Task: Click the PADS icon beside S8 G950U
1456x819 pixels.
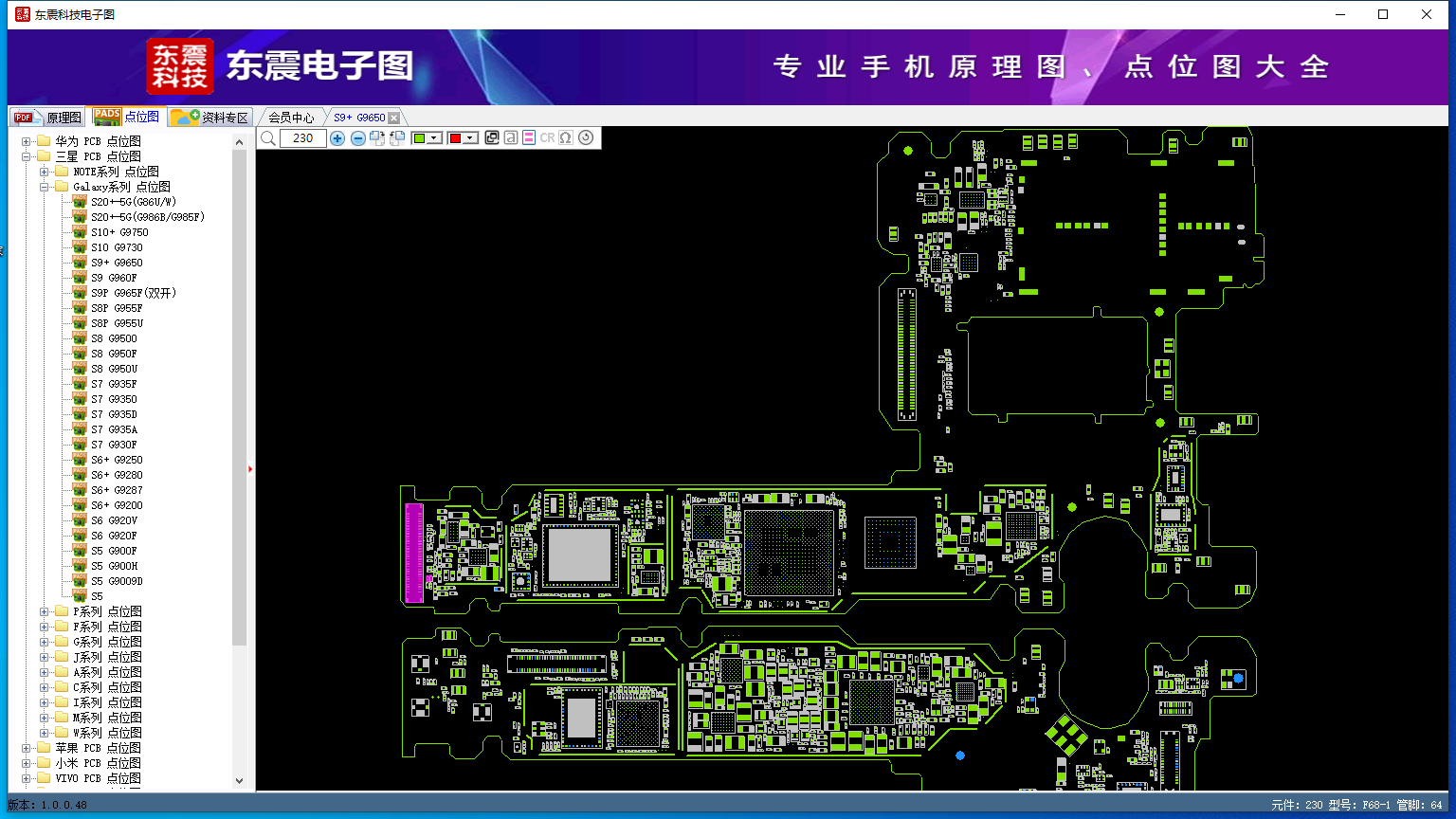Action: [80, 369]
